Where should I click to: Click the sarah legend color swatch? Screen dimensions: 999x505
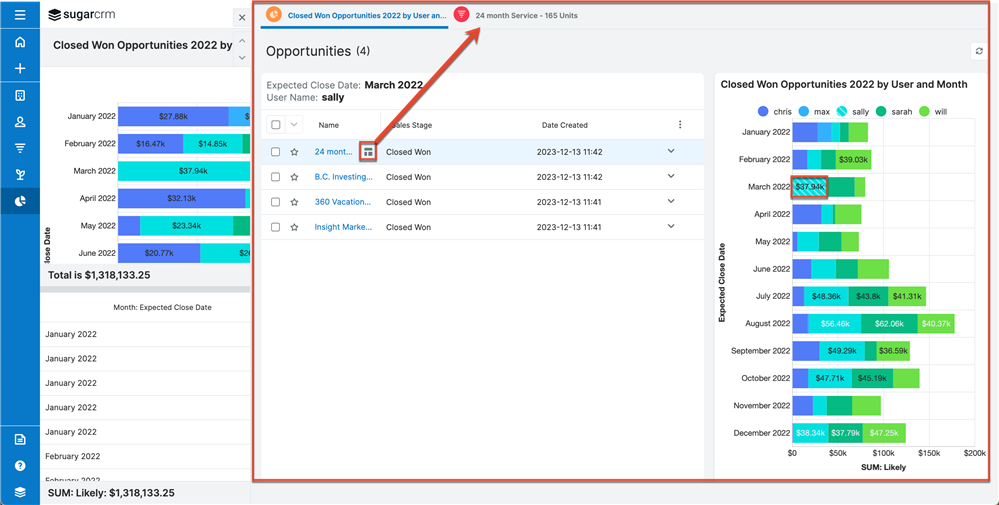(x=880, y=112)
